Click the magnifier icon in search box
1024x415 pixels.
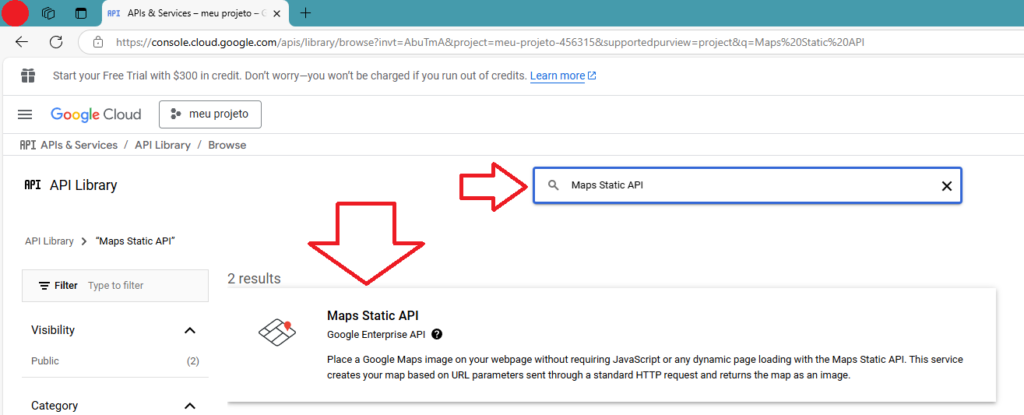(553, 186)
